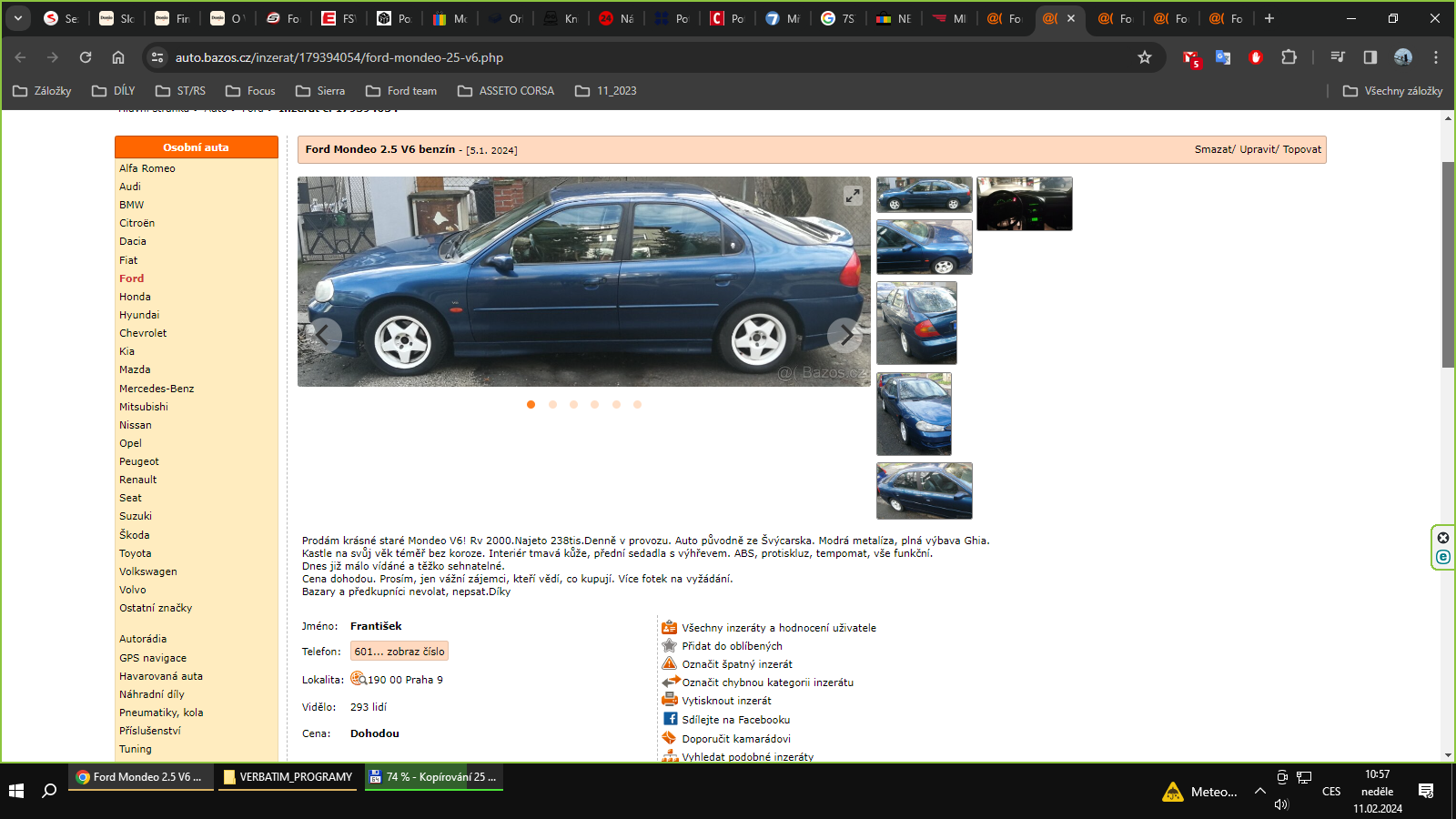Switch to the first browser tab

pos(62,18)
